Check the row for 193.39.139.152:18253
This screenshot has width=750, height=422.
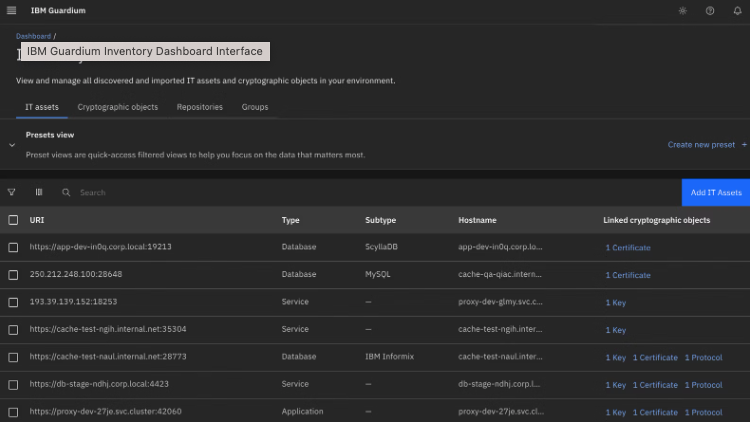pos(13,302)
